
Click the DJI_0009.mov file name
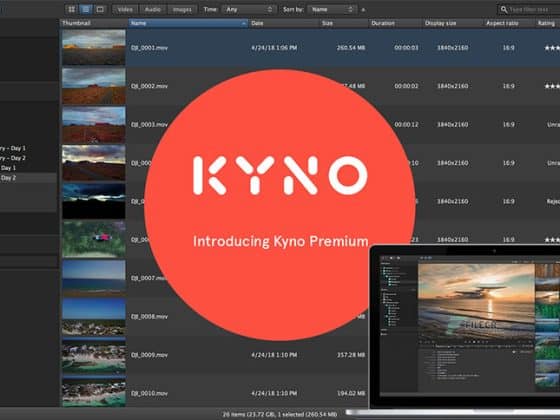click(x=149, y=355)
